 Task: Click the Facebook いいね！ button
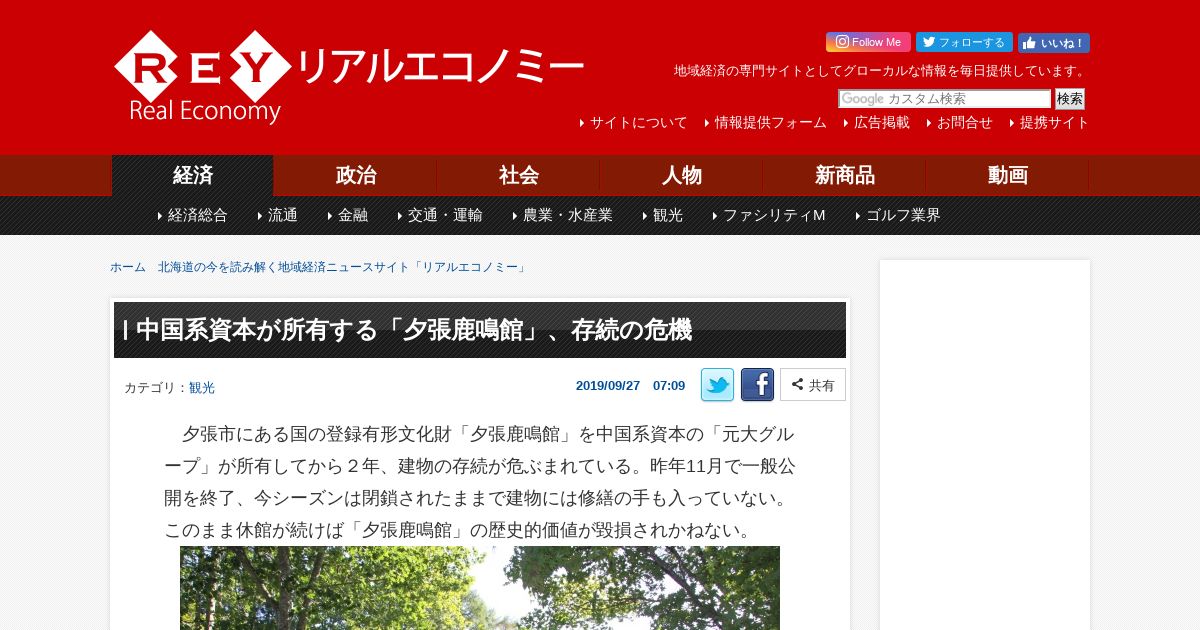click(x=1054, y=43)
